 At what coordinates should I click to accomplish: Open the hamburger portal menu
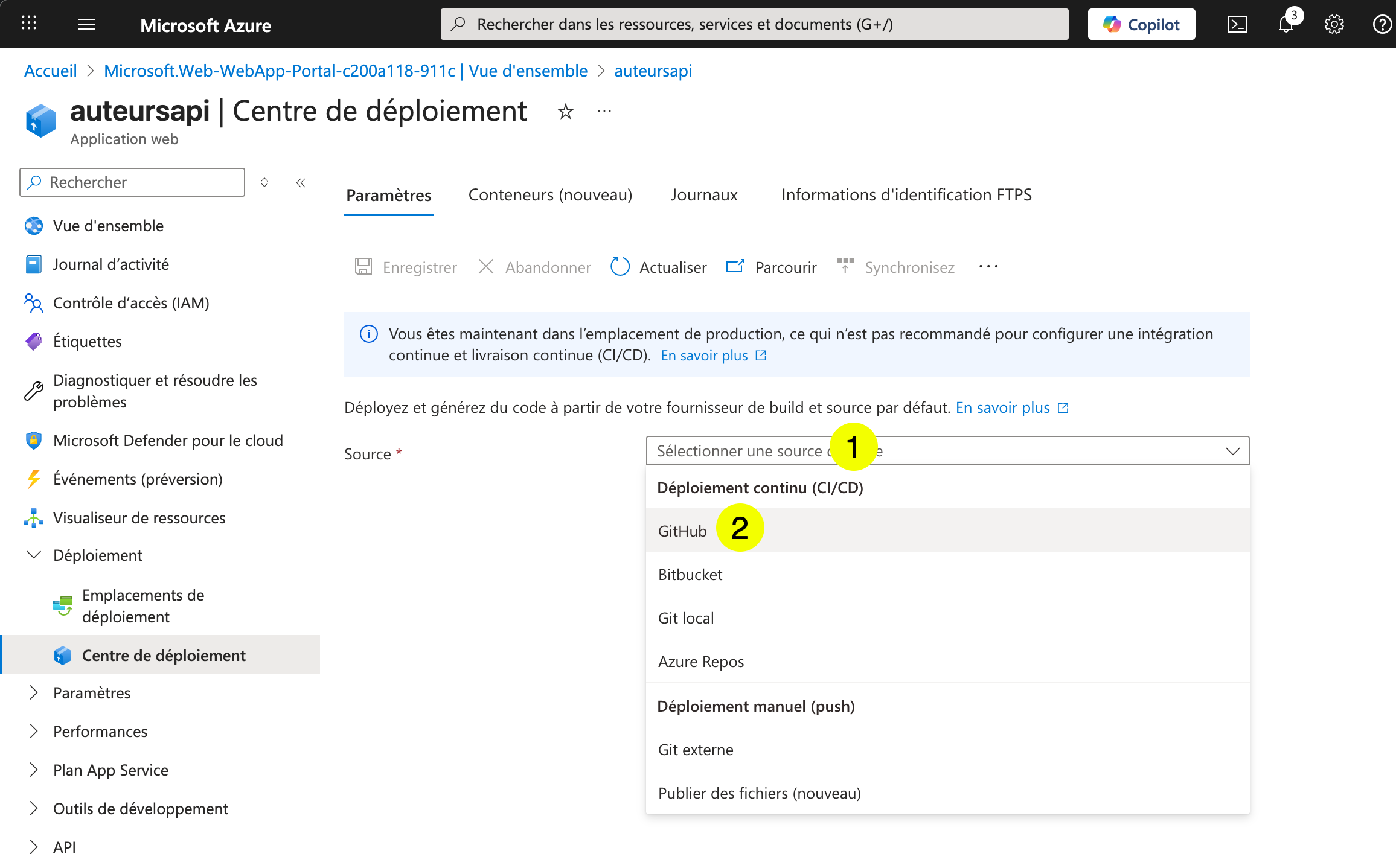point(86,24)
